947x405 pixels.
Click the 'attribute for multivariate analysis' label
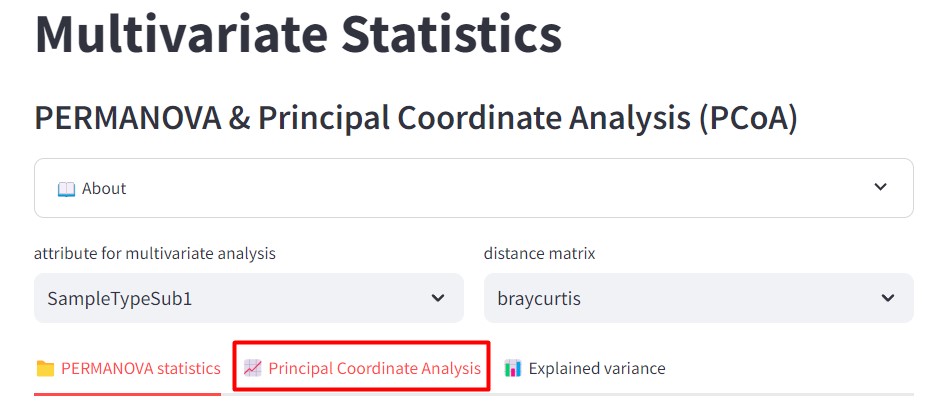155,254
